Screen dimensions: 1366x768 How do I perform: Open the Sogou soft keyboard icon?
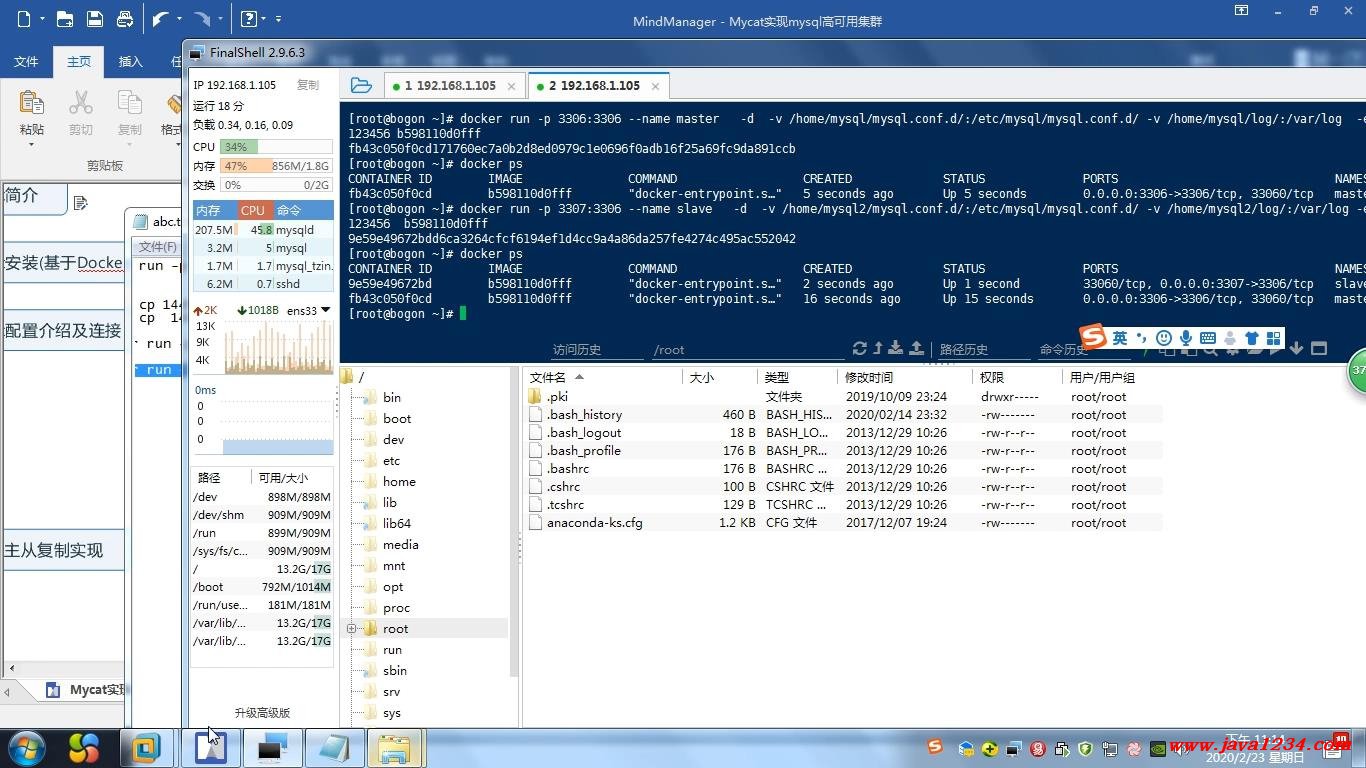(x=1208, y=338)
